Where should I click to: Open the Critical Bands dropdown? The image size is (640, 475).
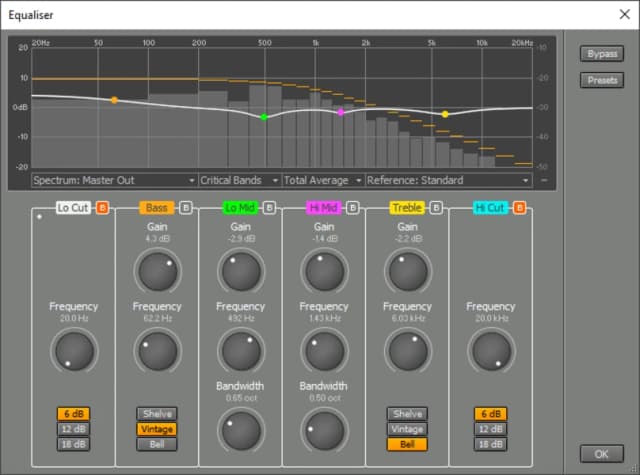(x=240, y=180)
